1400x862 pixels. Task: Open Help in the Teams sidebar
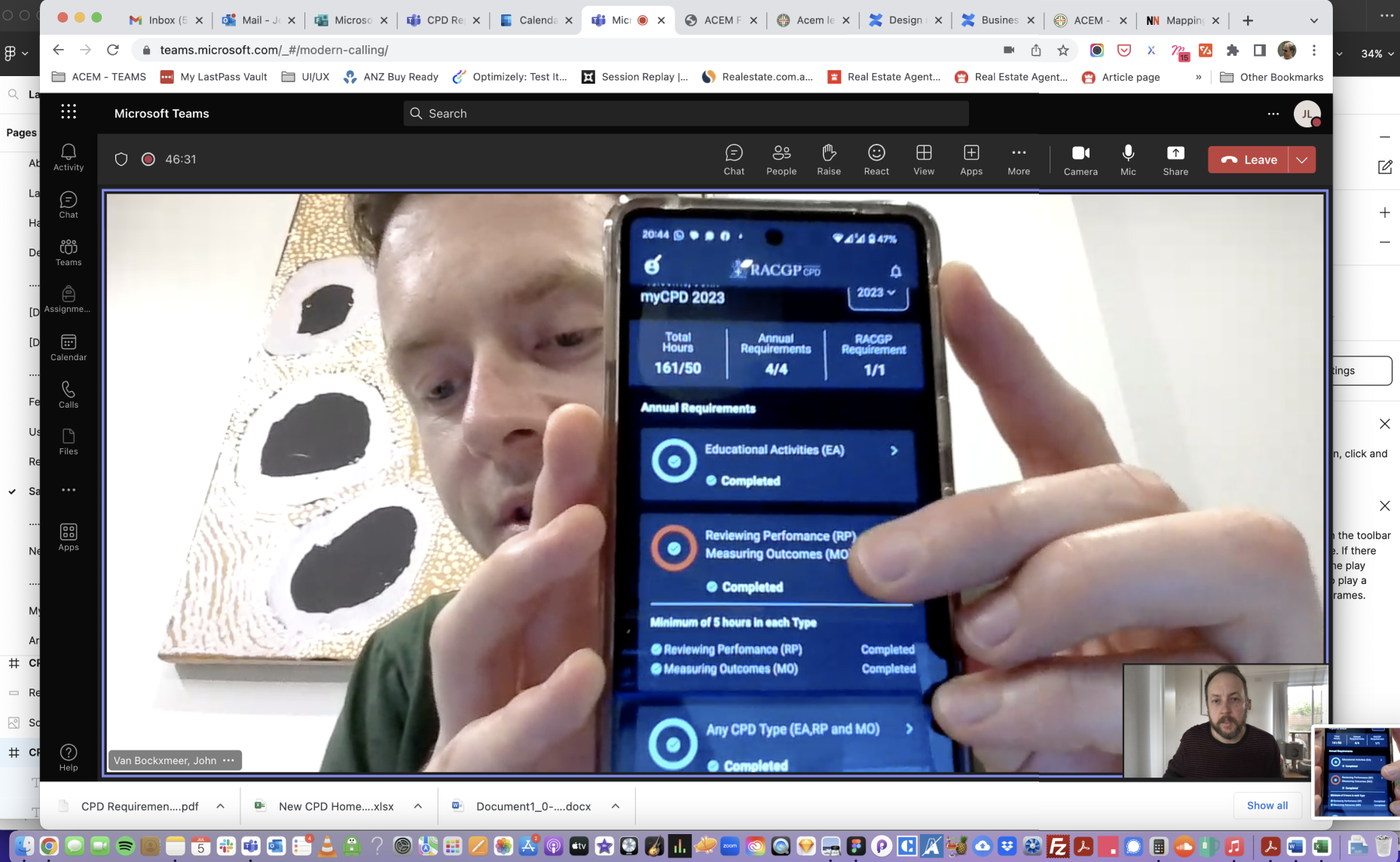[x=69, y=757]
